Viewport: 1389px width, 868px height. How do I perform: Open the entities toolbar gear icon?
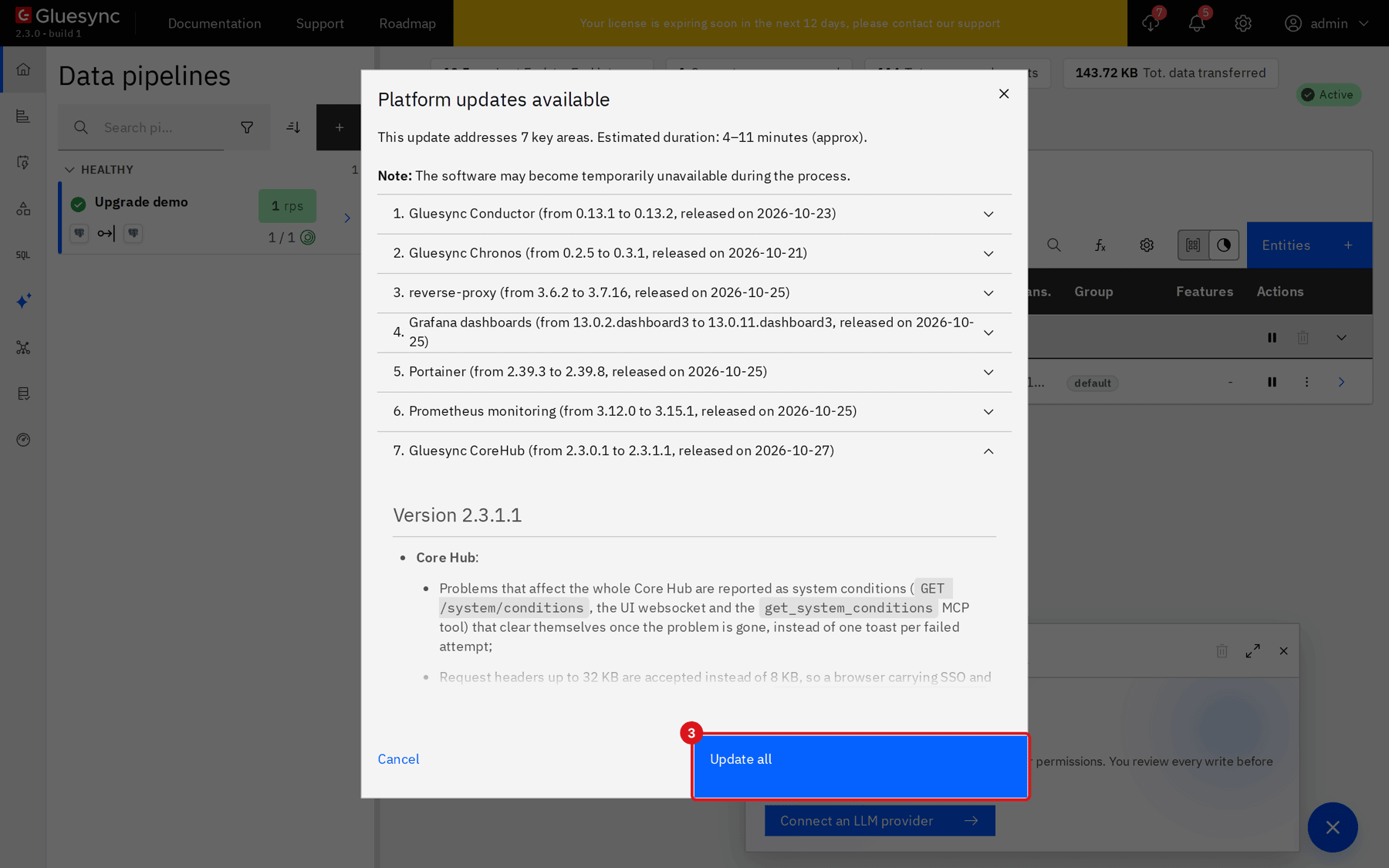(1147, 245)
